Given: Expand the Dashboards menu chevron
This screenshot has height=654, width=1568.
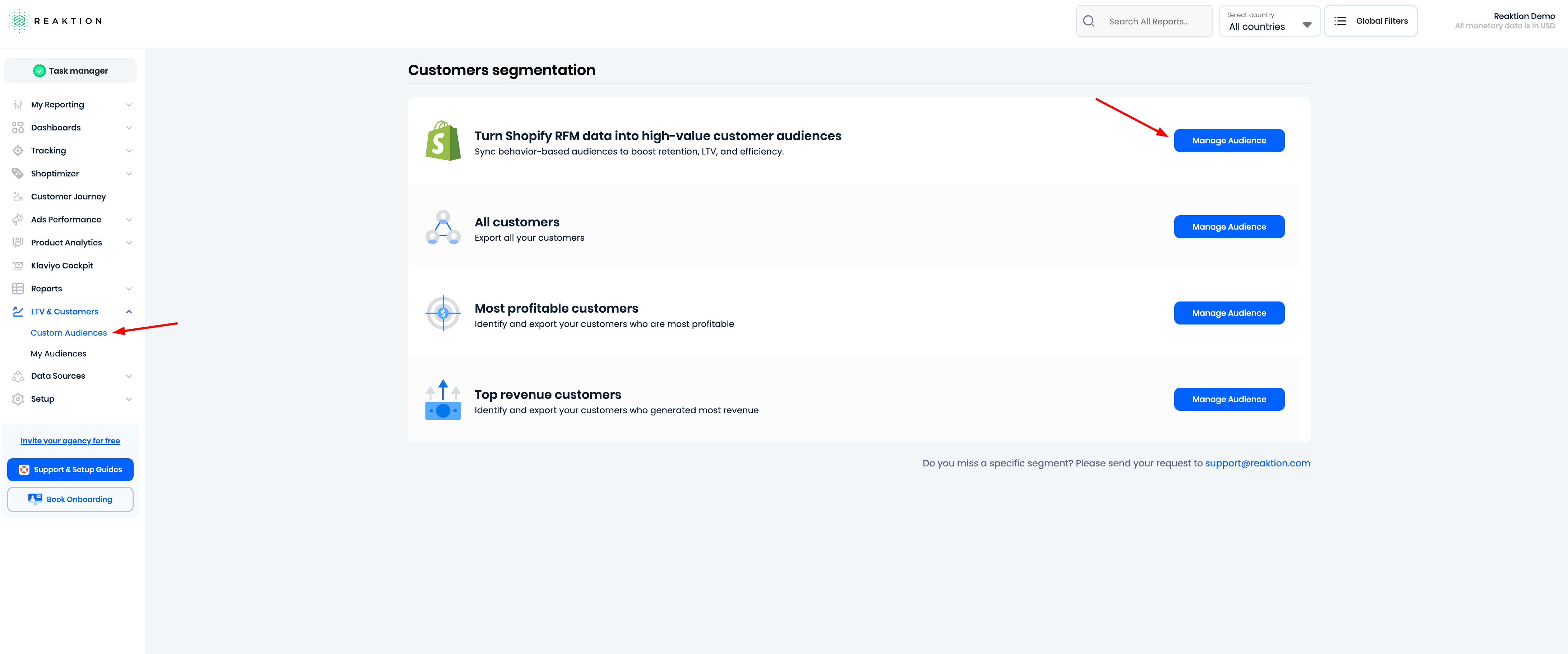Looking at the screenshot, I should 129,128.
